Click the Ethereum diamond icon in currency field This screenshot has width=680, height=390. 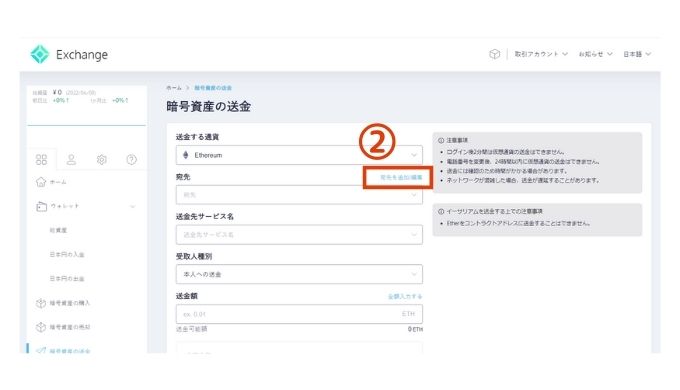(x=186, y=155)
